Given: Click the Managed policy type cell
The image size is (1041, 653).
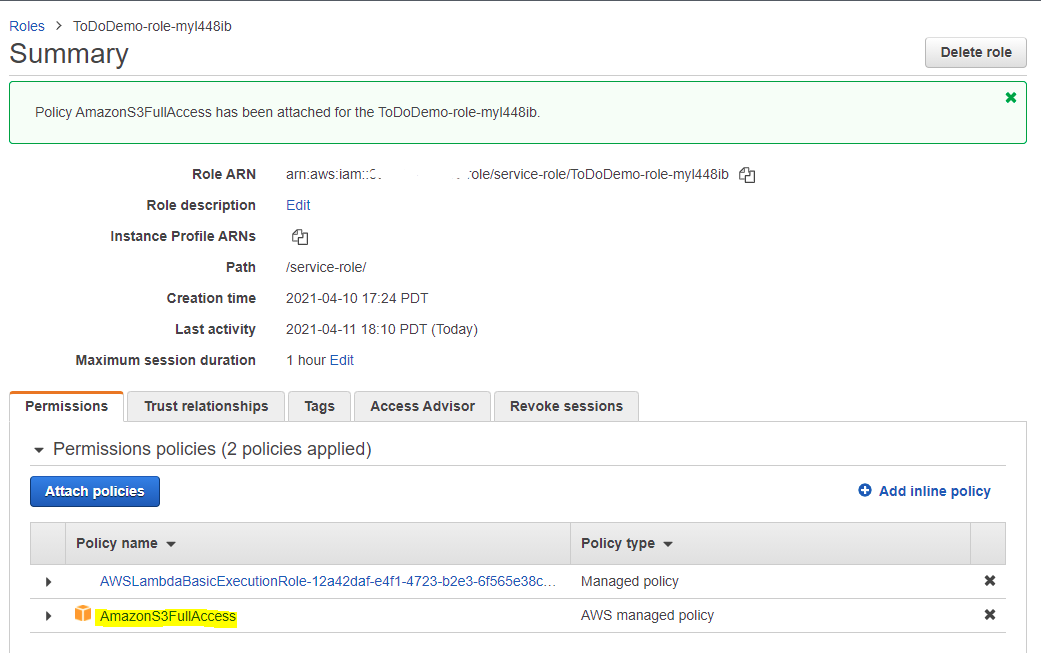Looking at the screenshot, I should click(629, 581).
